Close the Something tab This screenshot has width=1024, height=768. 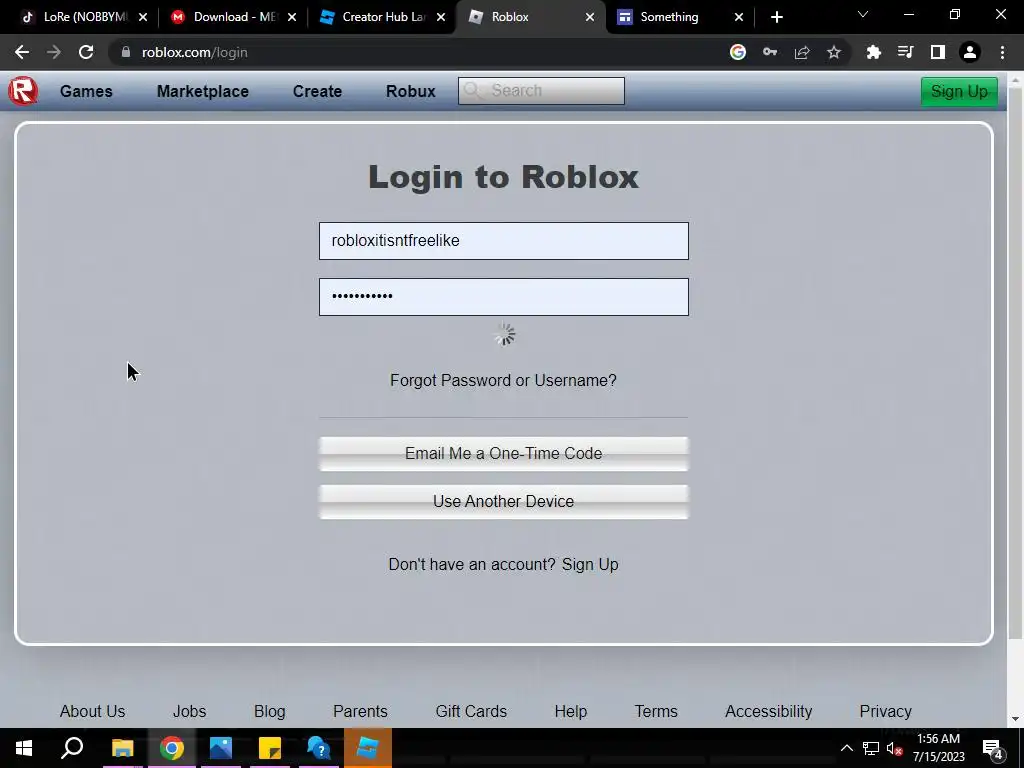click(739, 17)
